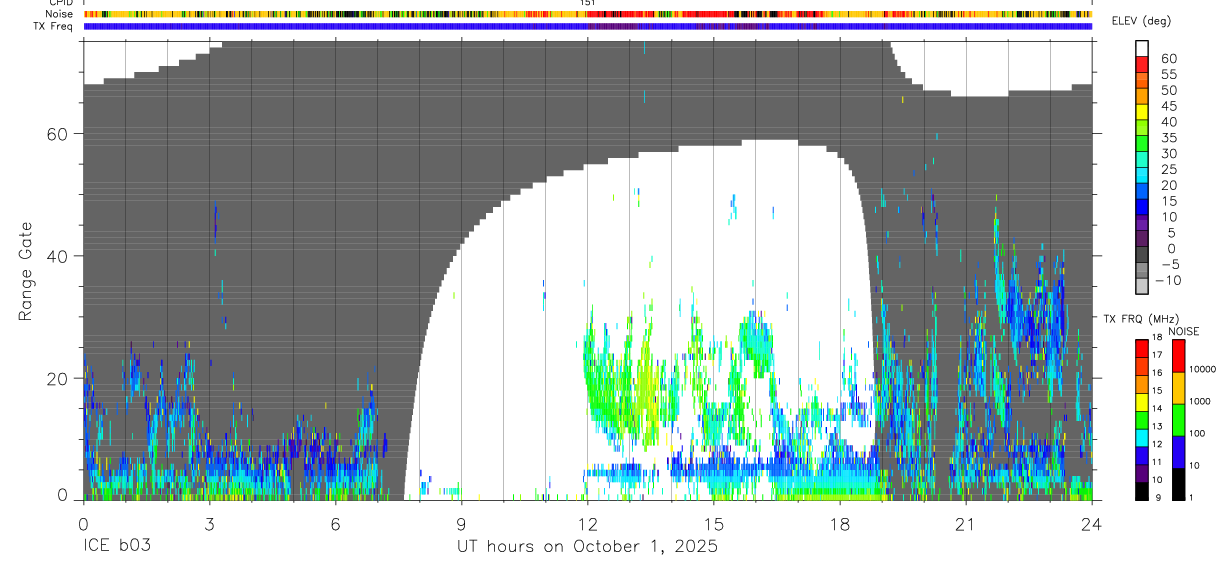1228x567 pixels.
Task: Click the ELEV (deg) legend title
Action: click(x=1143, y=21)
